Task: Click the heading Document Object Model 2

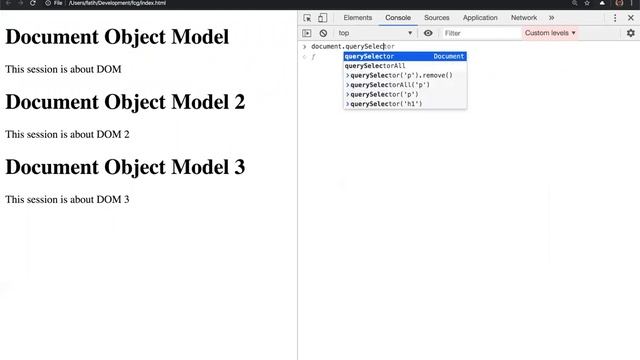Action: (125, 102)
